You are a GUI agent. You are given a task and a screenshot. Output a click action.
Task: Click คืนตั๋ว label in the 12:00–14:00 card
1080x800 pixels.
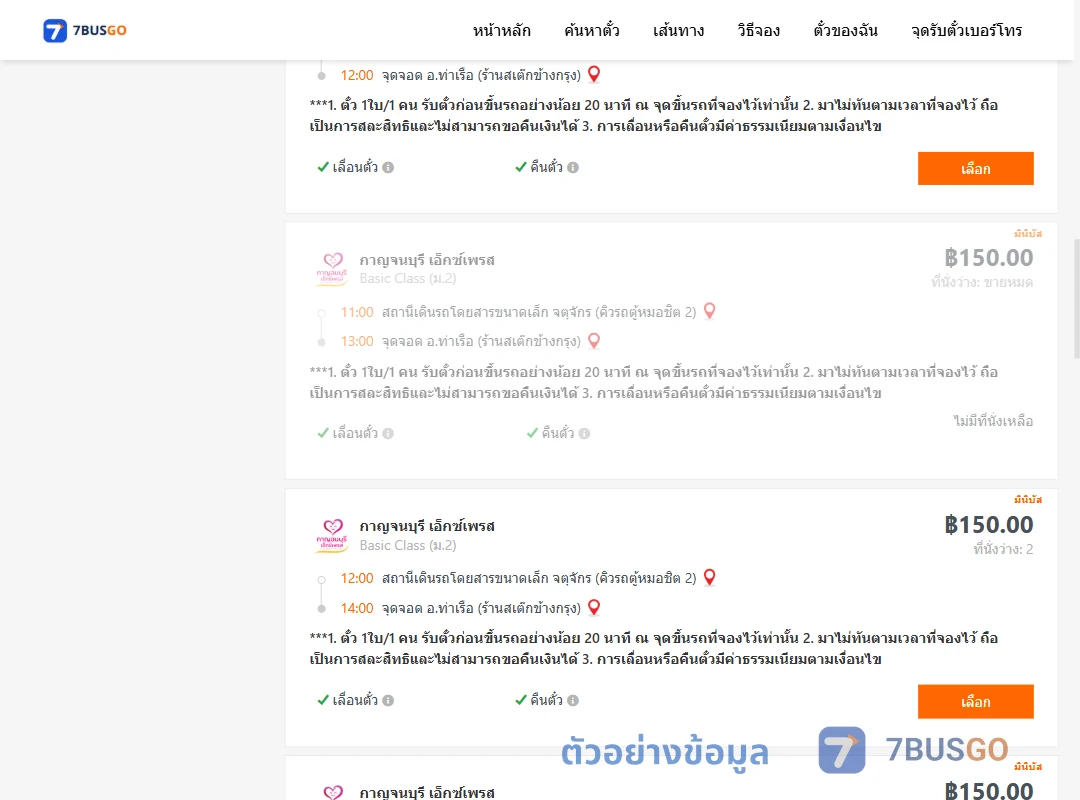546,700
